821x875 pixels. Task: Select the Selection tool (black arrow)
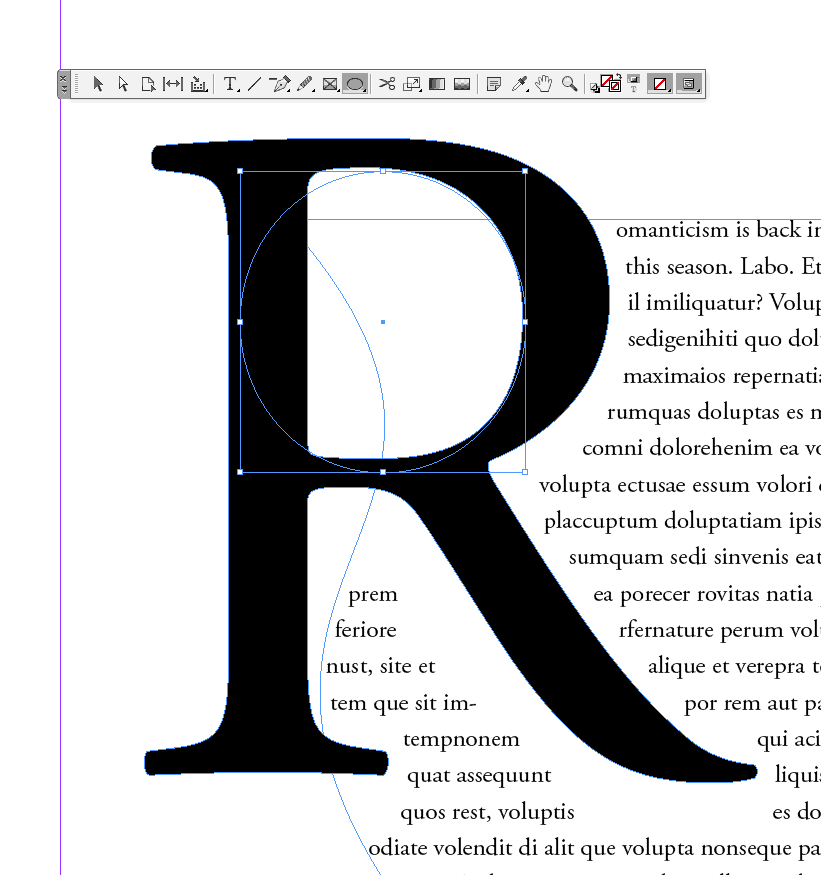[x=98, y=84]
